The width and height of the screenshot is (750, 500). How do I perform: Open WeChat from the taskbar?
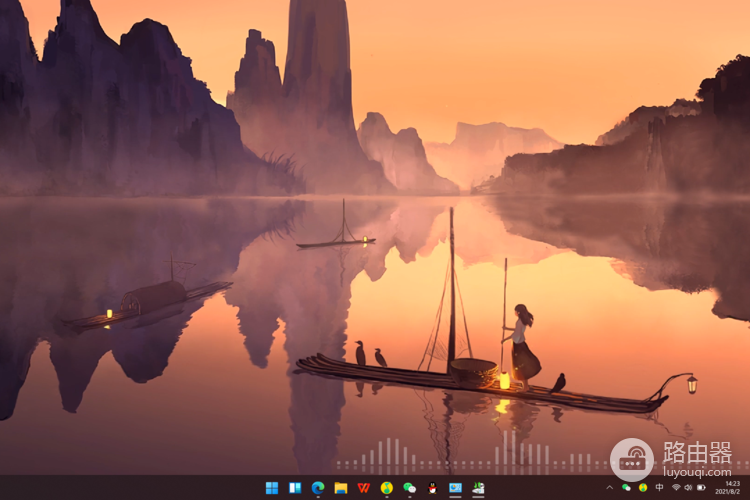[x=409, y=488]
